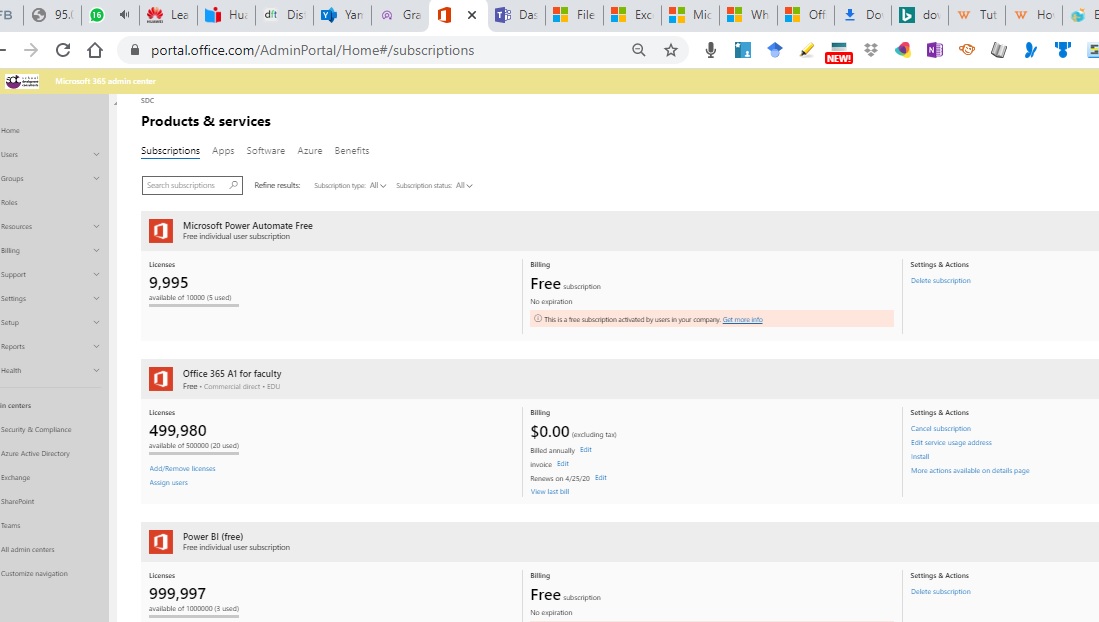Click Get more info link in the notice
Viewport: 1099px width, 622px height.
742,320
